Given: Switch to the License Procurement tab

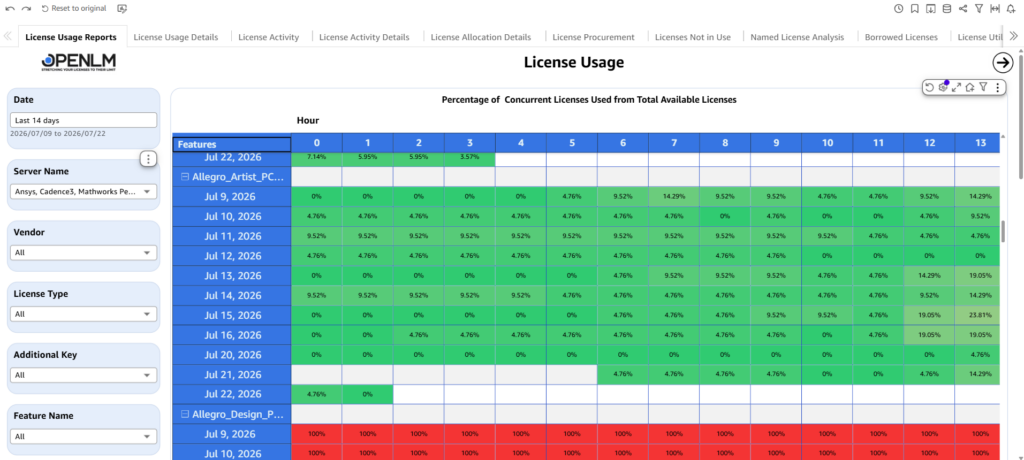Looking at the screenshot, I should point(593,37).
